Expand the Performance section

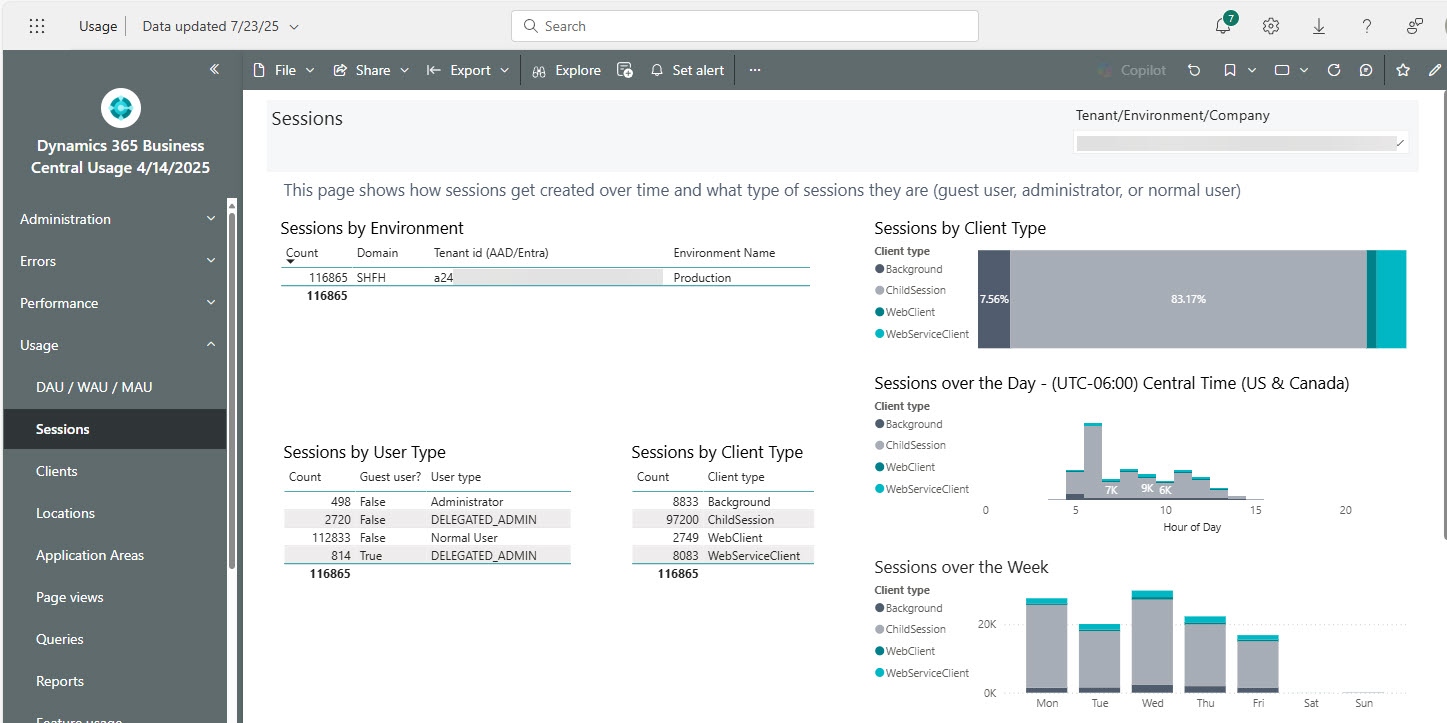(117, 303)
